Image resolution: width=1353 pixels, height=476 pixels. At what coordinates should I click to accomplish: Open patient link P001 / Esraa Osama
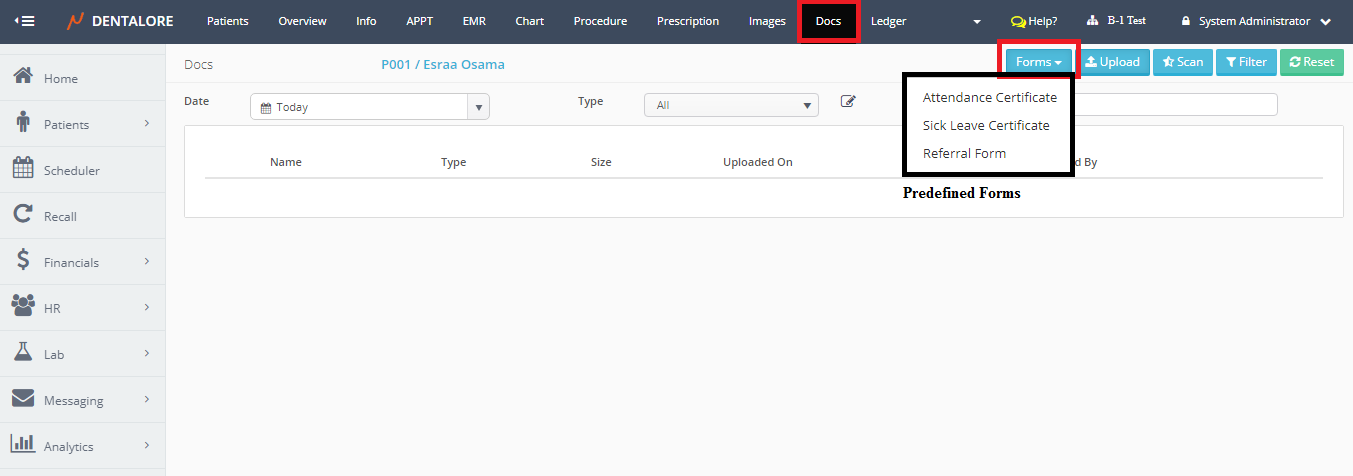(442, 64)
